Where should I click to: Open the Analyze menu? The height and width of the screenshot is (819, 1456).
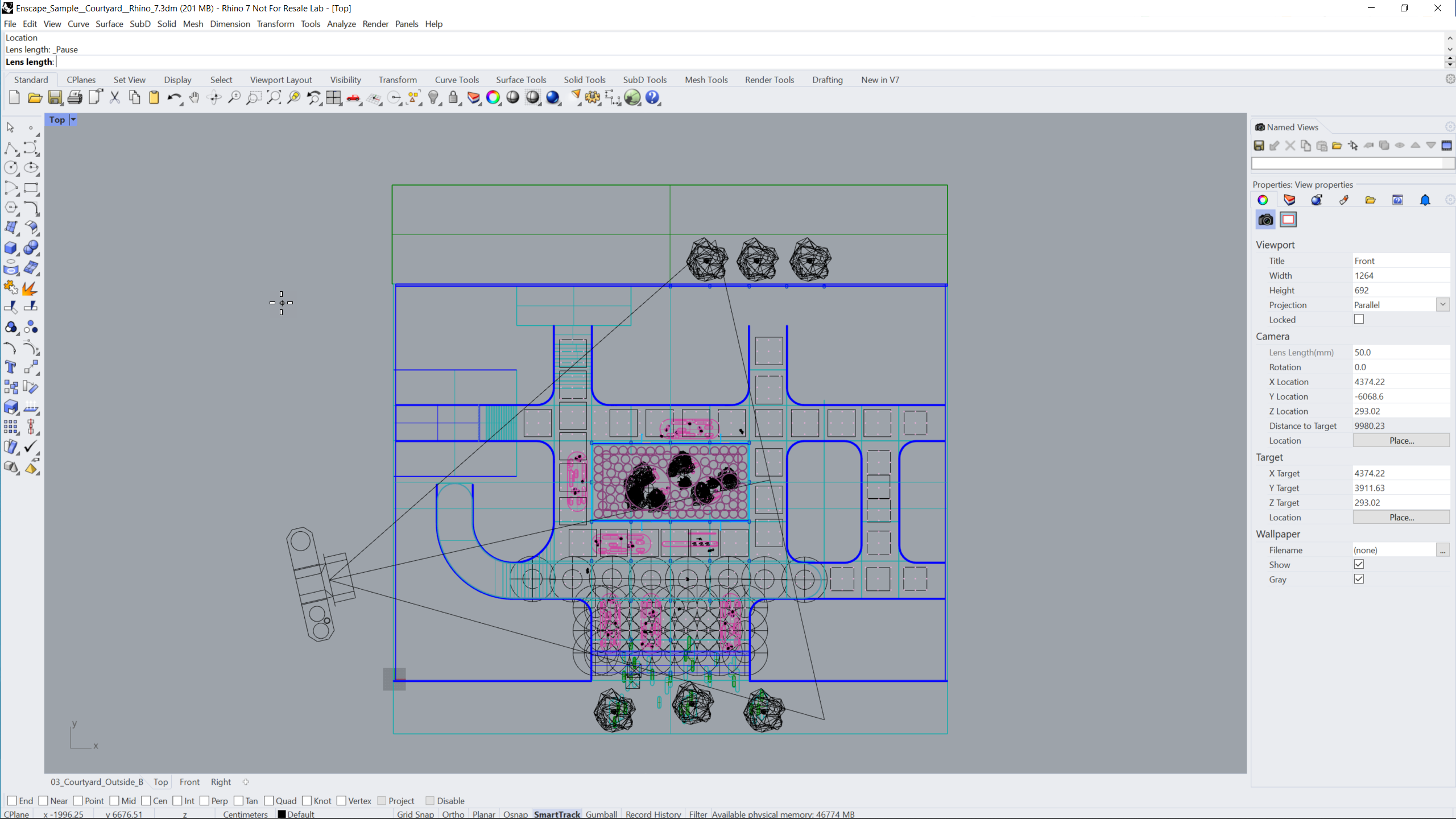[x=341, y=24]
